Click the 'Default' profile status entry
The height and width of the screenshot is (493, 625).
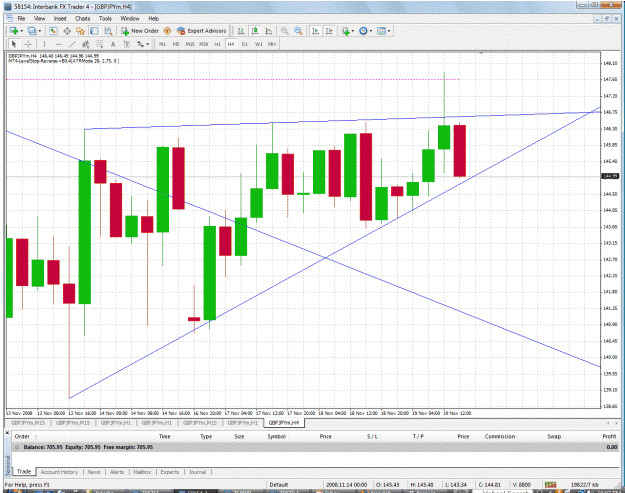click(x=279, y=485)
